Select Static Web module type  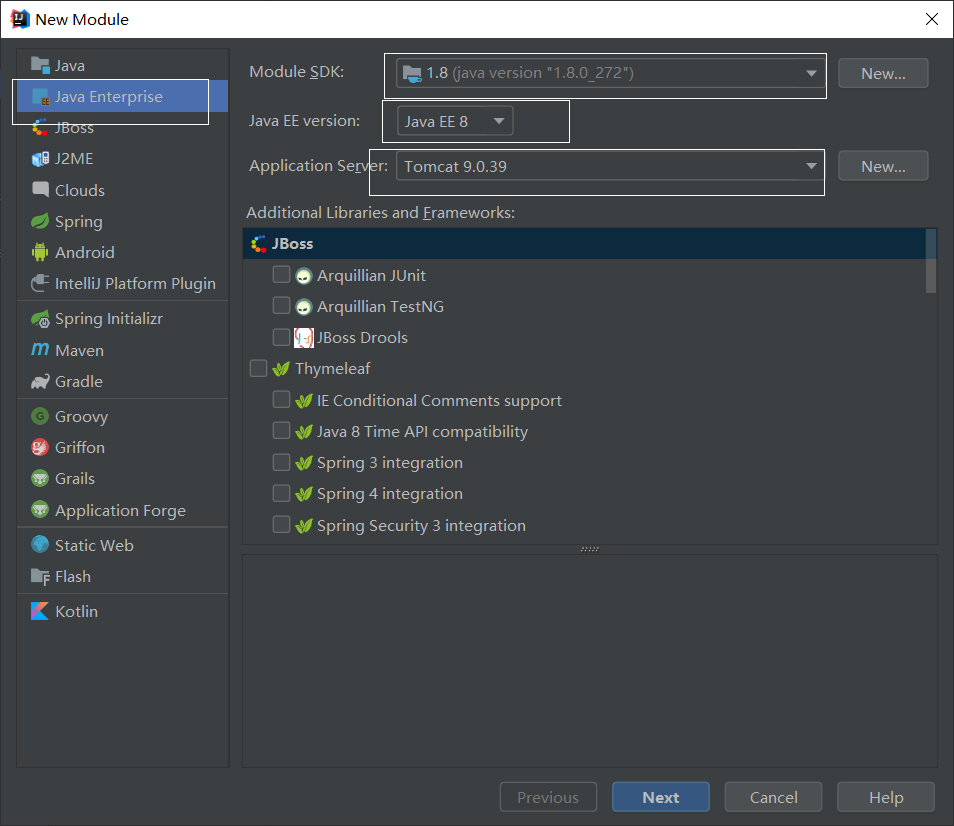[122, 545]
